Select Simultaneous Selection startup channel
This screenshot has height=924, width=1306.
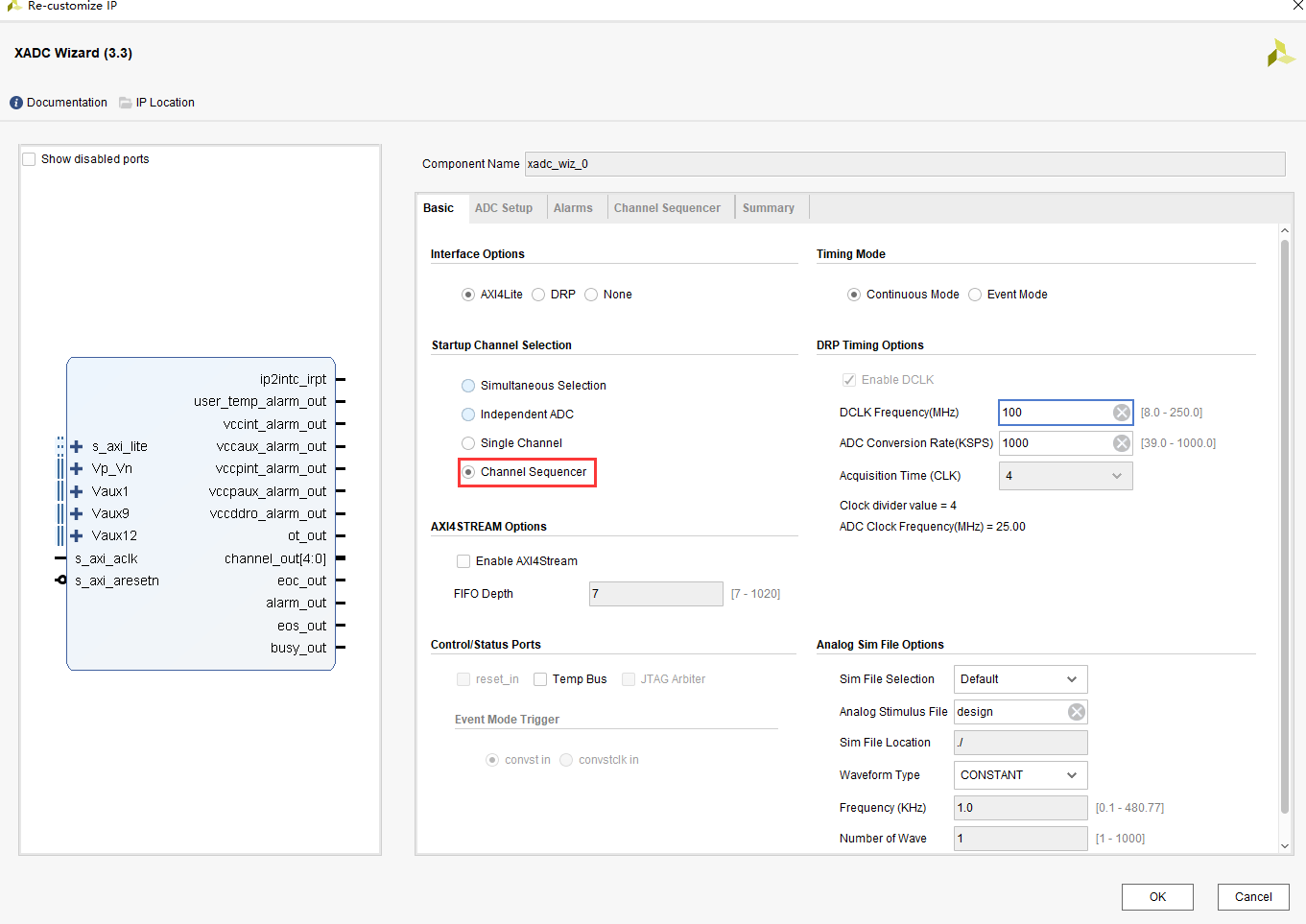coord(468,386)
